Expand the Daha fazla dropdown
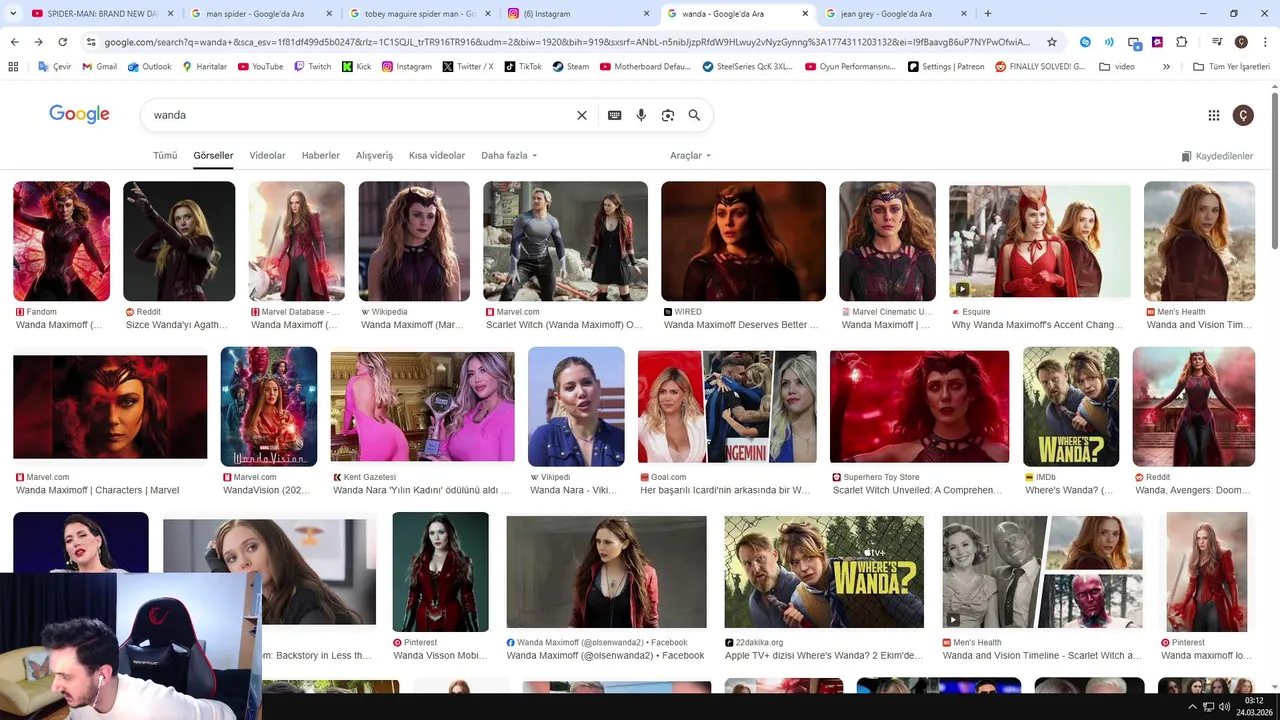This screenshot has width=1280, height=720. (509, 156)
